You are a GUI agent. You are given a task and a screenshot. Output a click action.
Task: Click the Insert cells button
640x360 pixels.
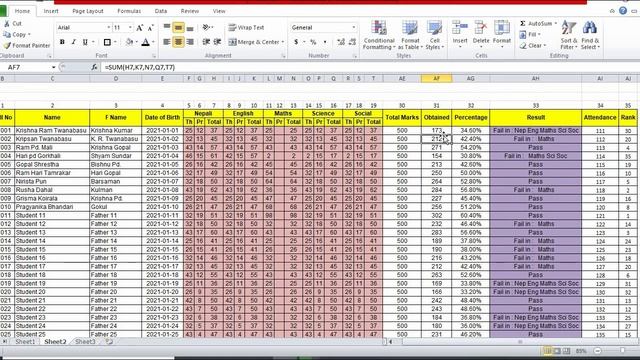[460, 34]
